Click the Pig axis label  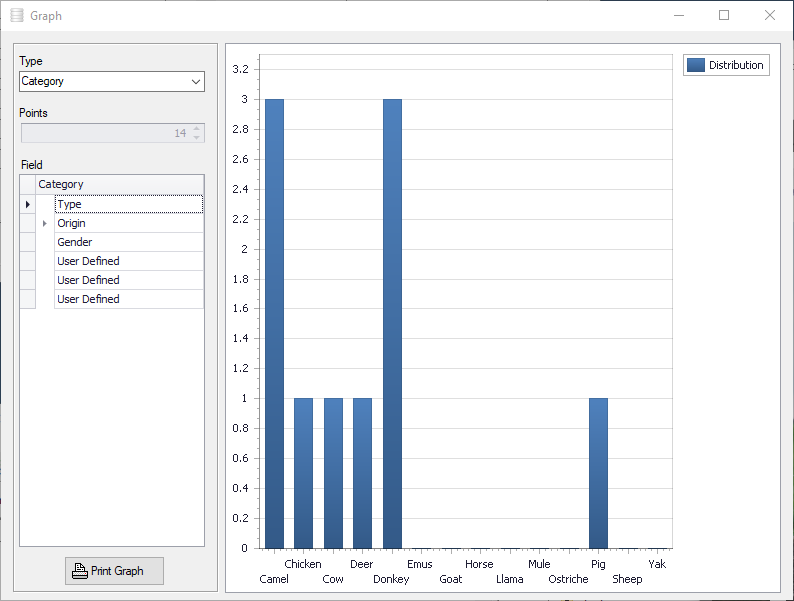click(x=598, y=564)
